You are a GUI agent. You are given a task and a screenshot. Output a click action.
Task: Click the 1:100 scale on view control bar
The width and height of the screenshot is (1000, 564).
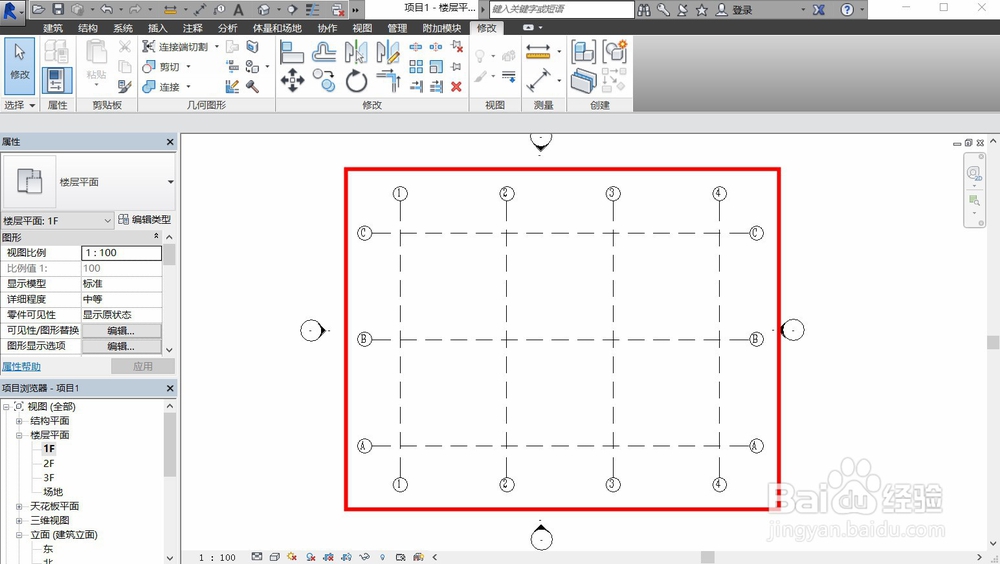coord(217,558)
